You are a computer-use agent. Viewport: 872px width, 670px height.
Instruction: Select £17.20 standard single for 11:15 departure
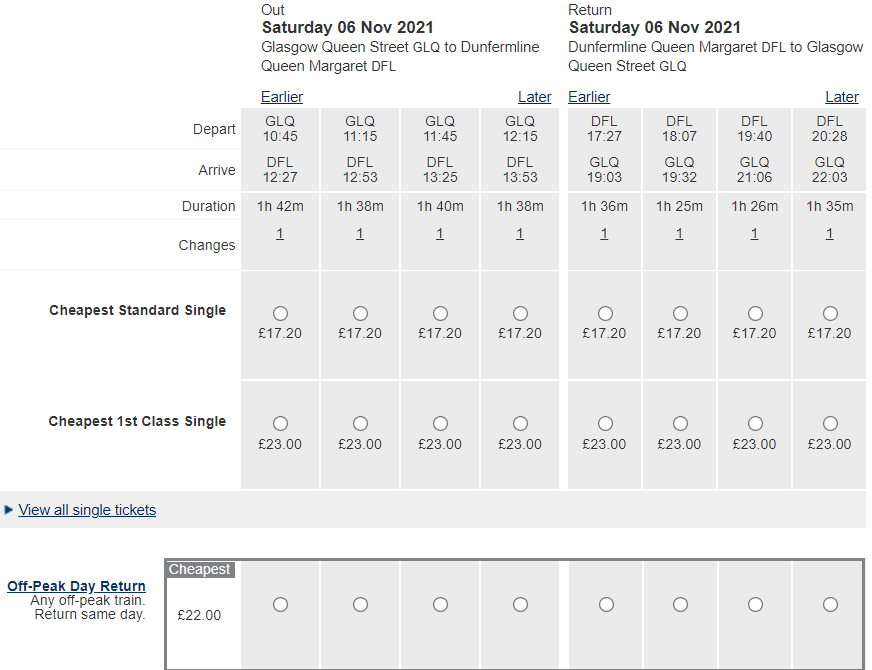click(x=360, y=314)
